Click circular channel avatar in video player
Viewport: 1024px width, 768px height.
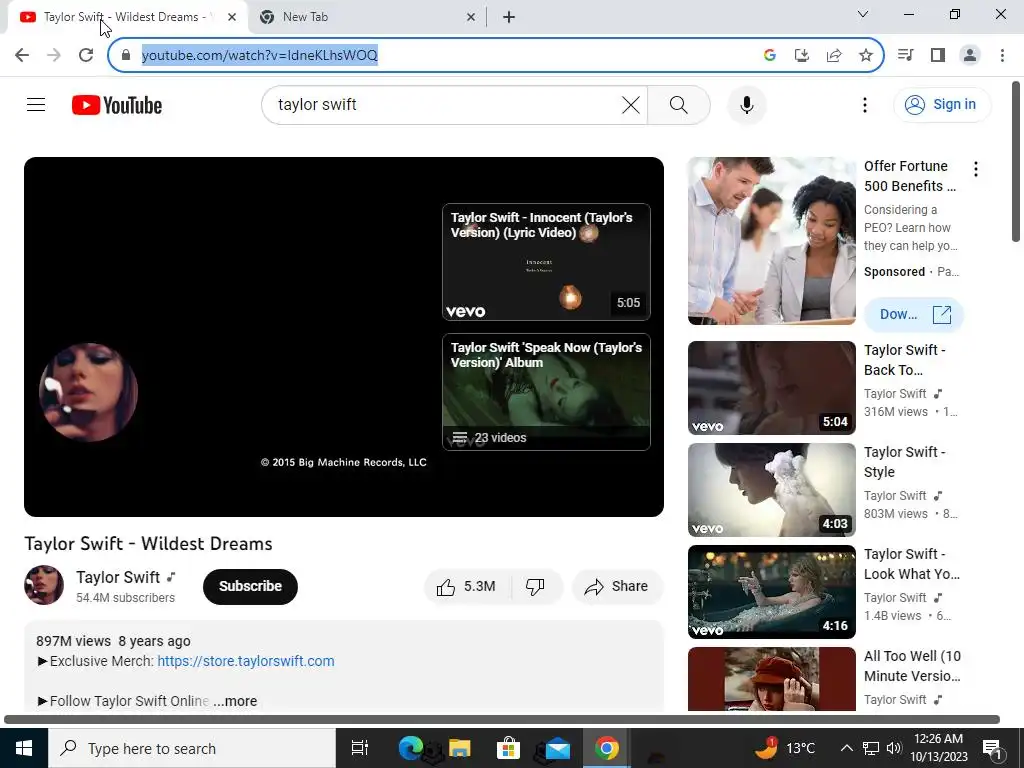[x=88, y=392]
